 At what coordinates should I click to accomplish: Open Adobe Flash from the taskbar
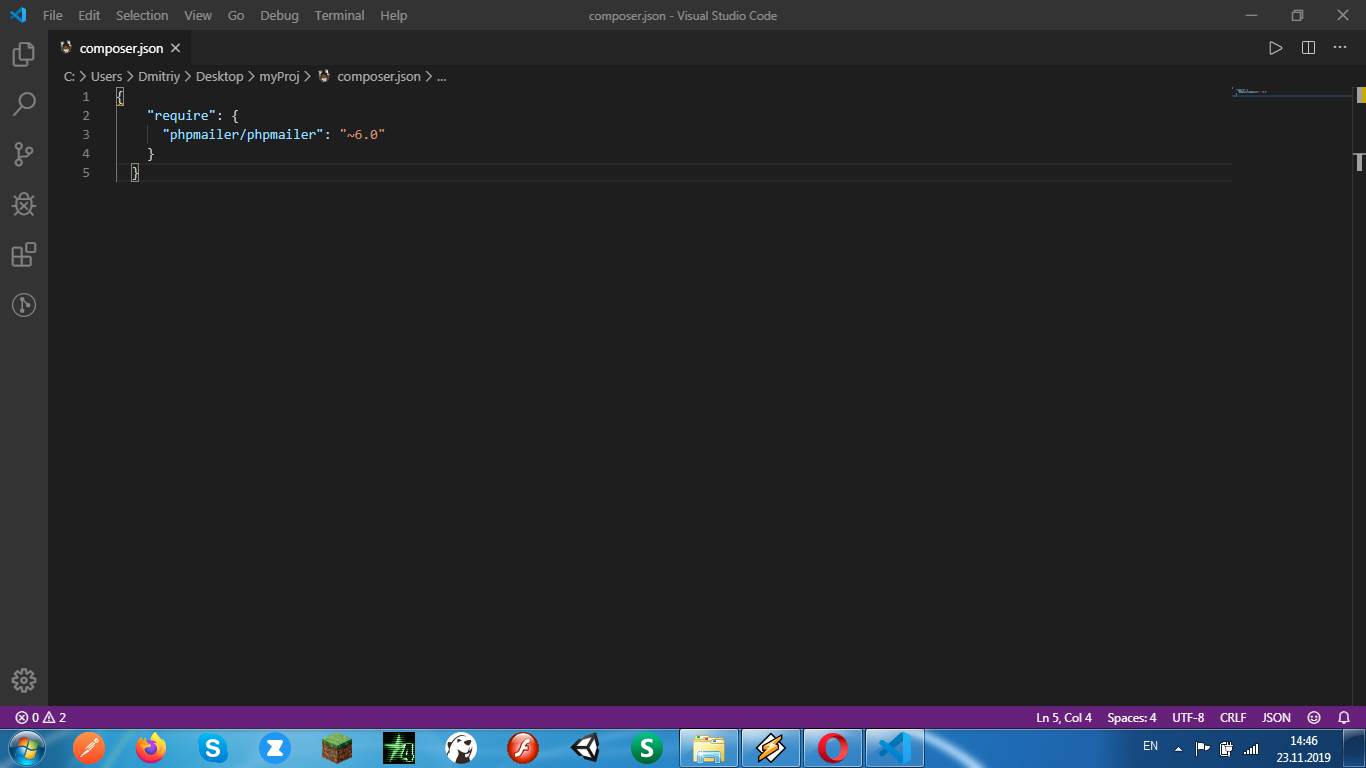click(x=522, y=747)
